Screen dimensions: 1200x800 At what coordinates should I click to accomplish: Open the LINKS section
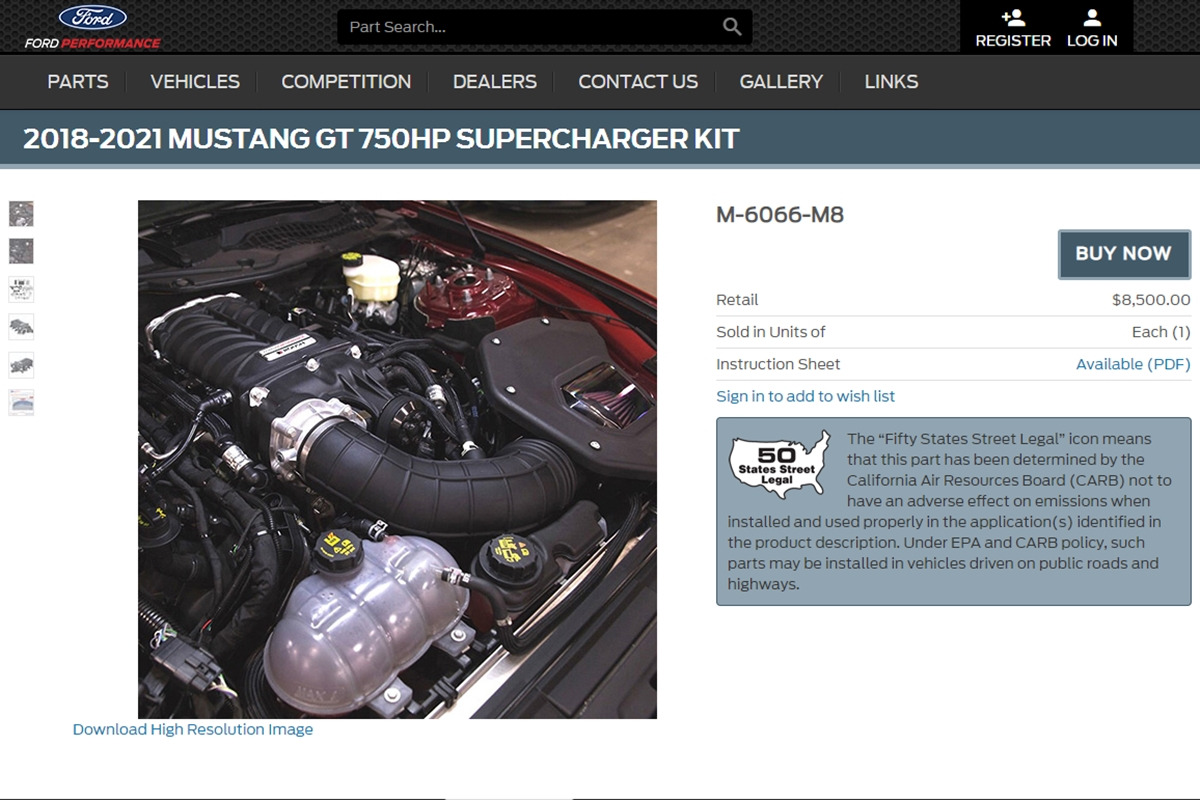891,82
